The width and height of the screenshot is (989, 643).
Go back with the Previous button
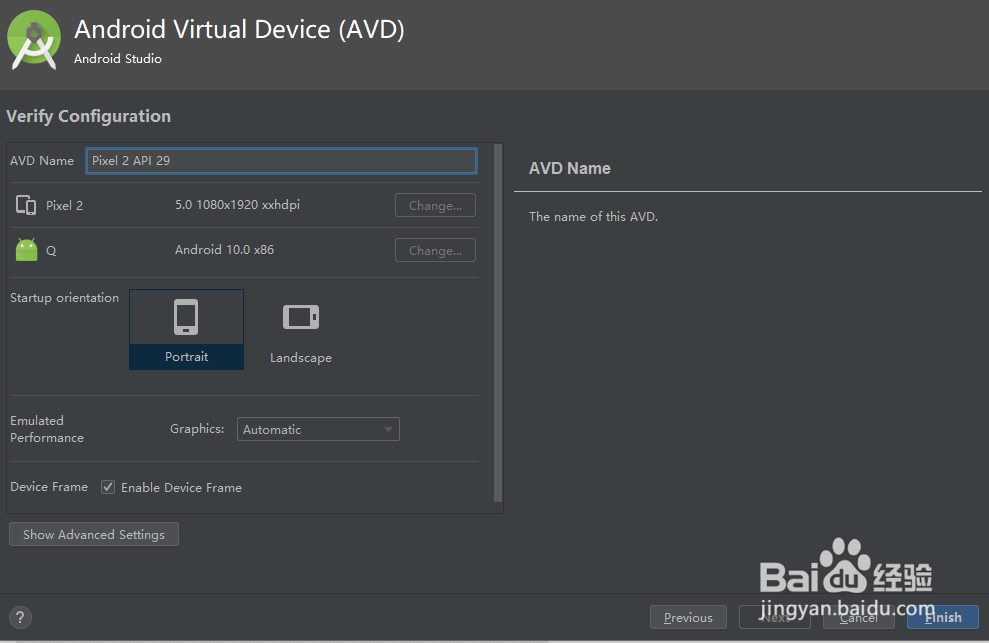point(688,617)
